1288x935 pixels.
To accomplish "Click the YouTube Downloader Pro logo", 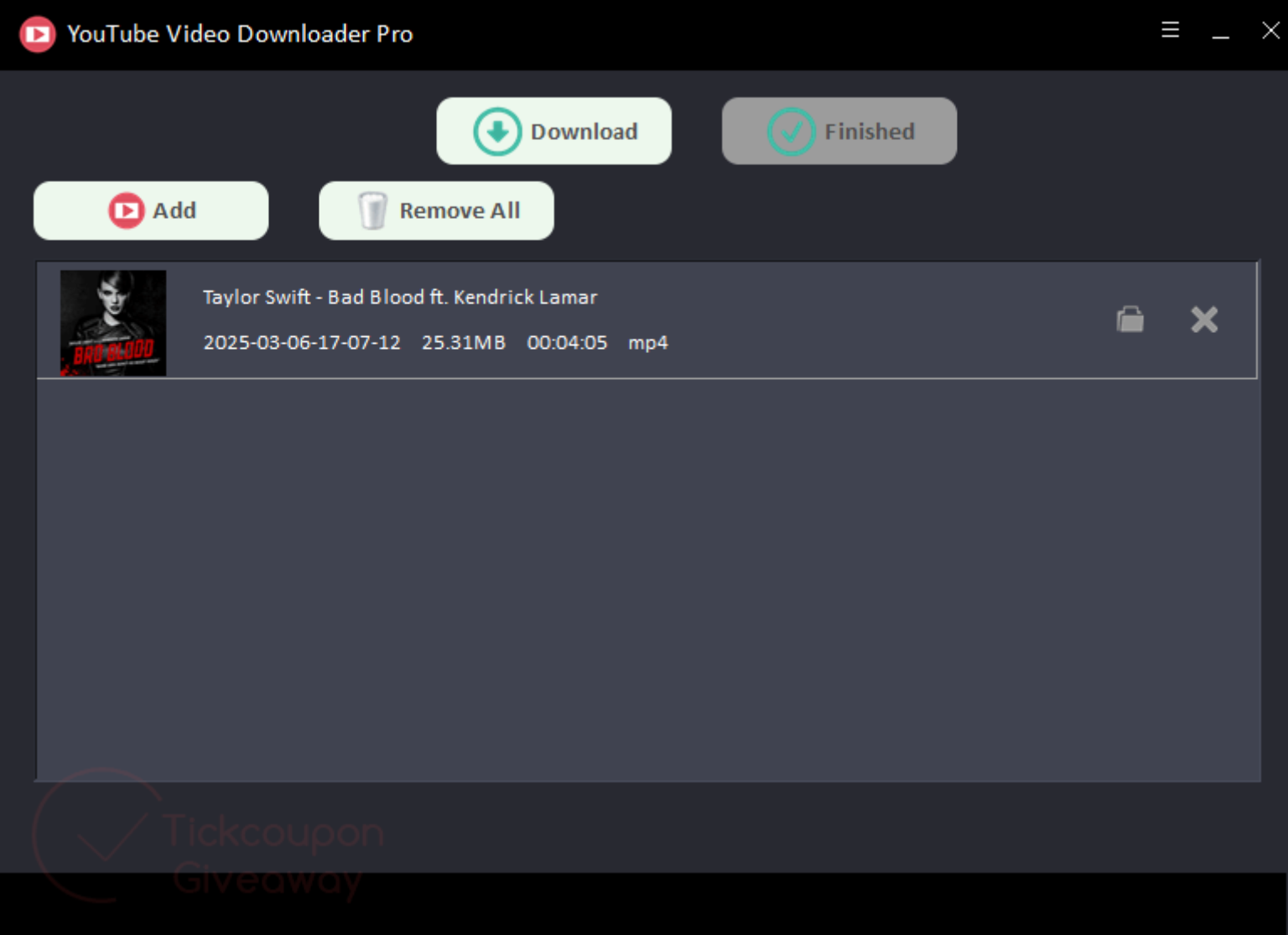I will point(37,34).
